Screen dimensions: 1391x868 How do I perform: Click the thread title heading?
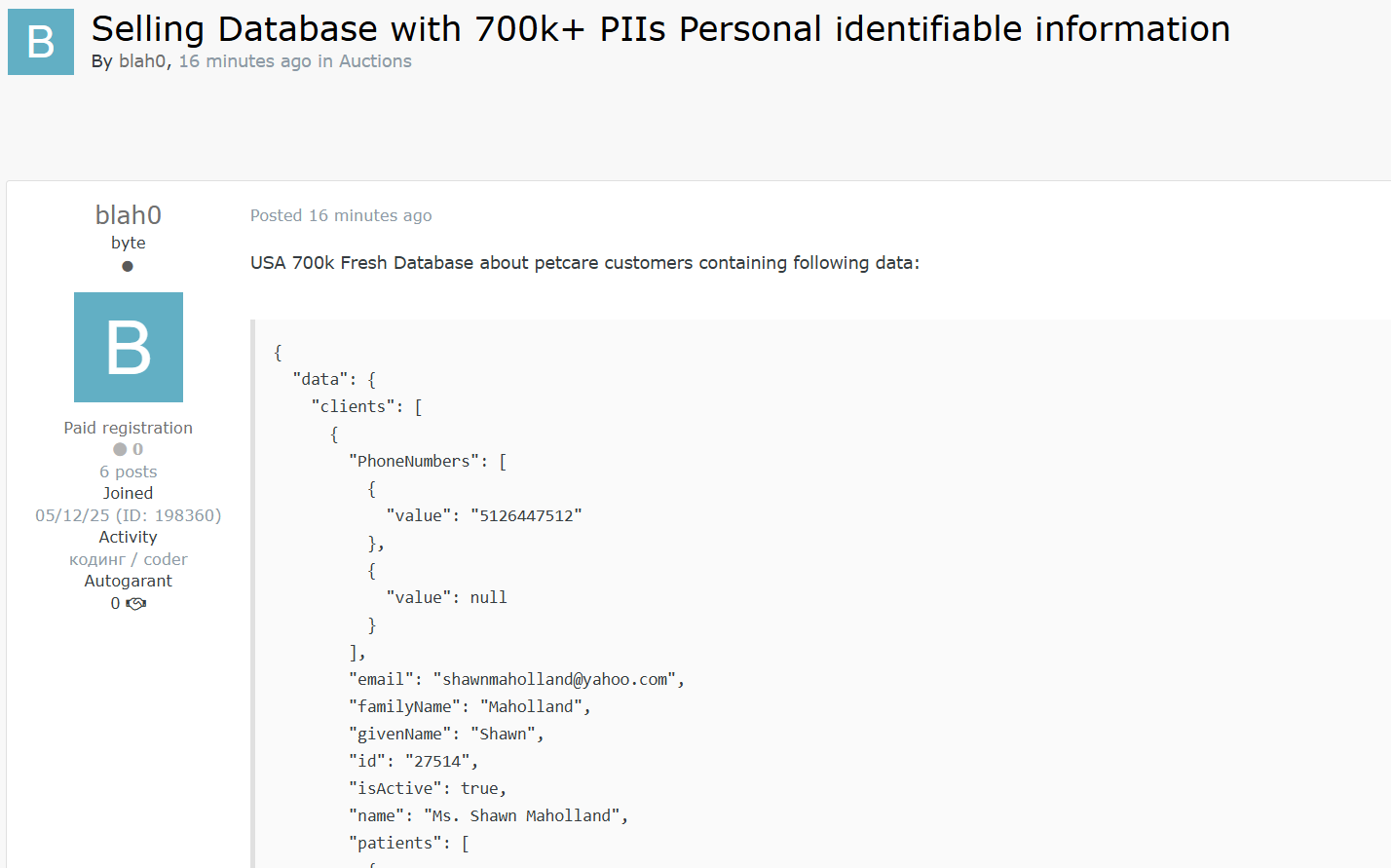point(660,29)
